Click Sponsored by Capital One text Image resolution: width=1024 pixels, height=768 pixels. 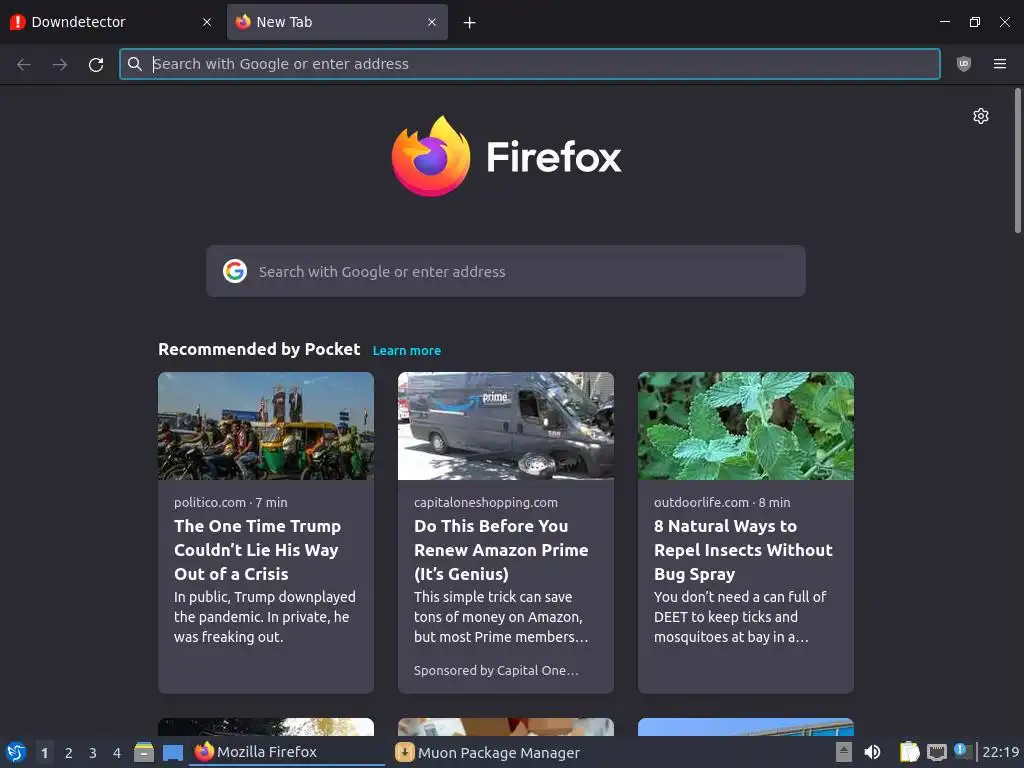point(496,671)
